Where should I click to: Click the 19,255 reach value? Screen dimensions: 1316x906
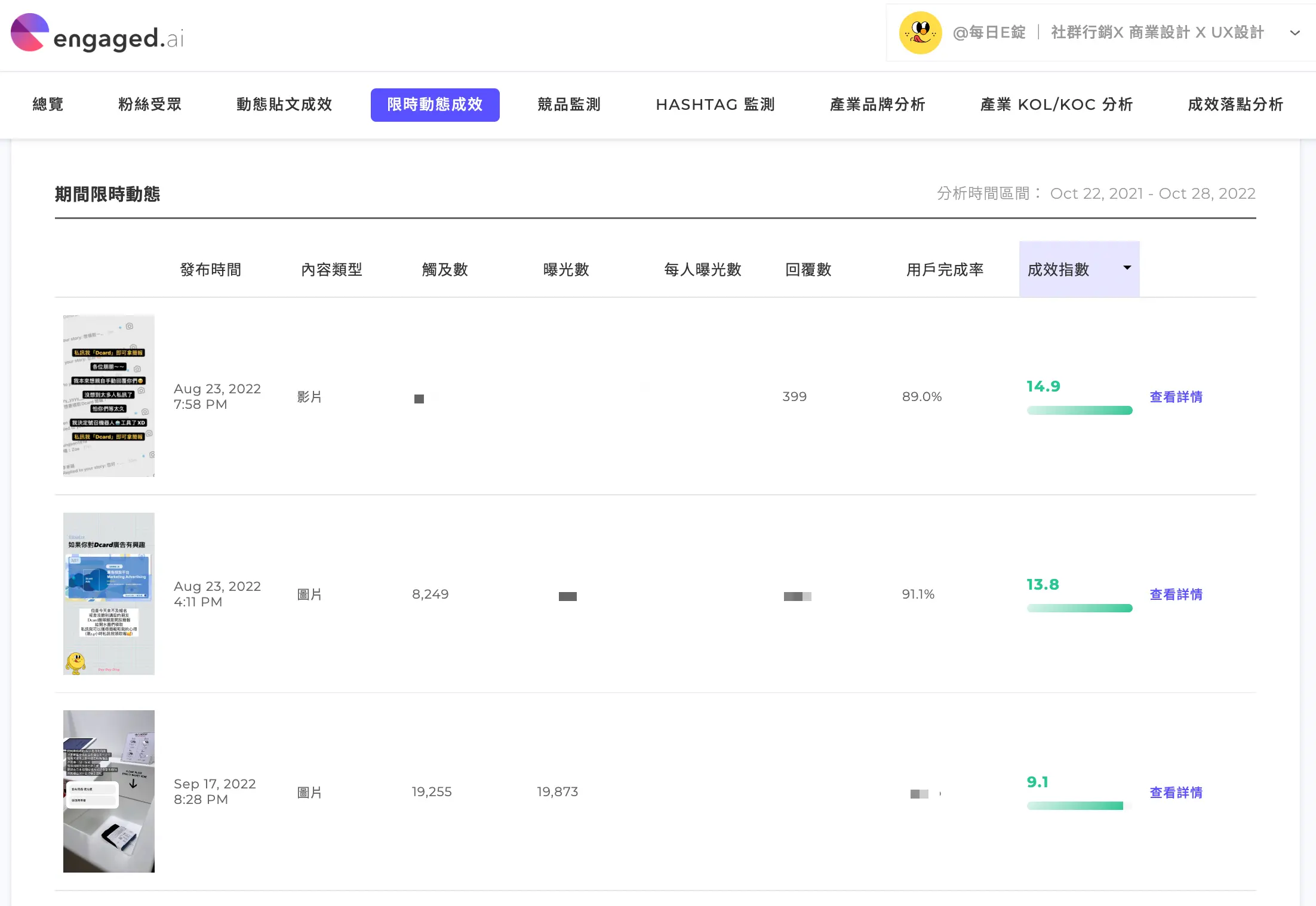(x=432, y=791)
